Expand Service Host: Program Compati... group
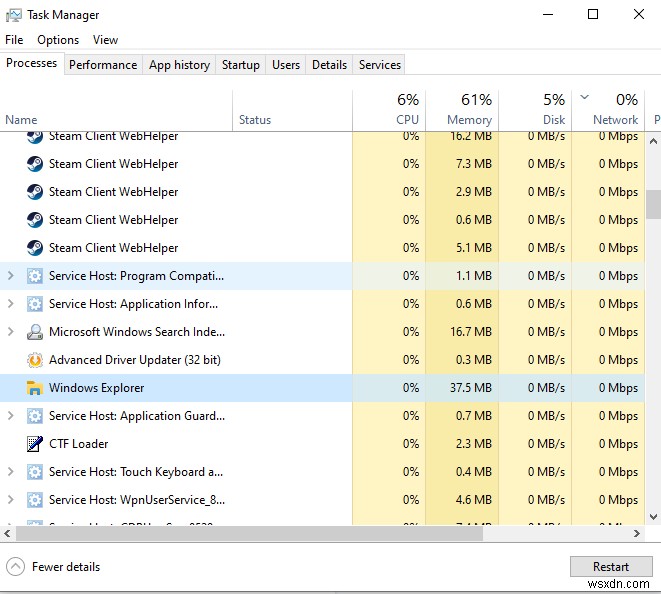The image size is (661, 594). [11, 276]
